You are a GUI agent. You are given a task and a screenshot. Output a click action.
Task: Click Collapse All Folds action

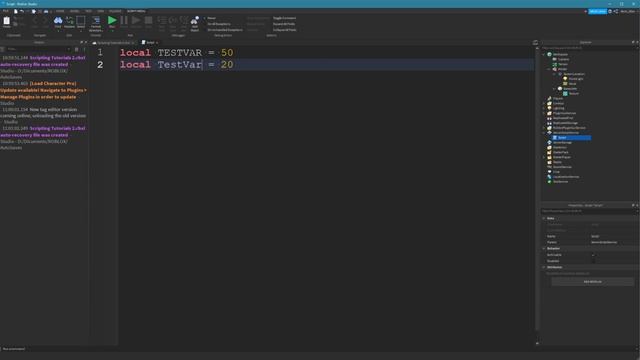tap(284, 30)
